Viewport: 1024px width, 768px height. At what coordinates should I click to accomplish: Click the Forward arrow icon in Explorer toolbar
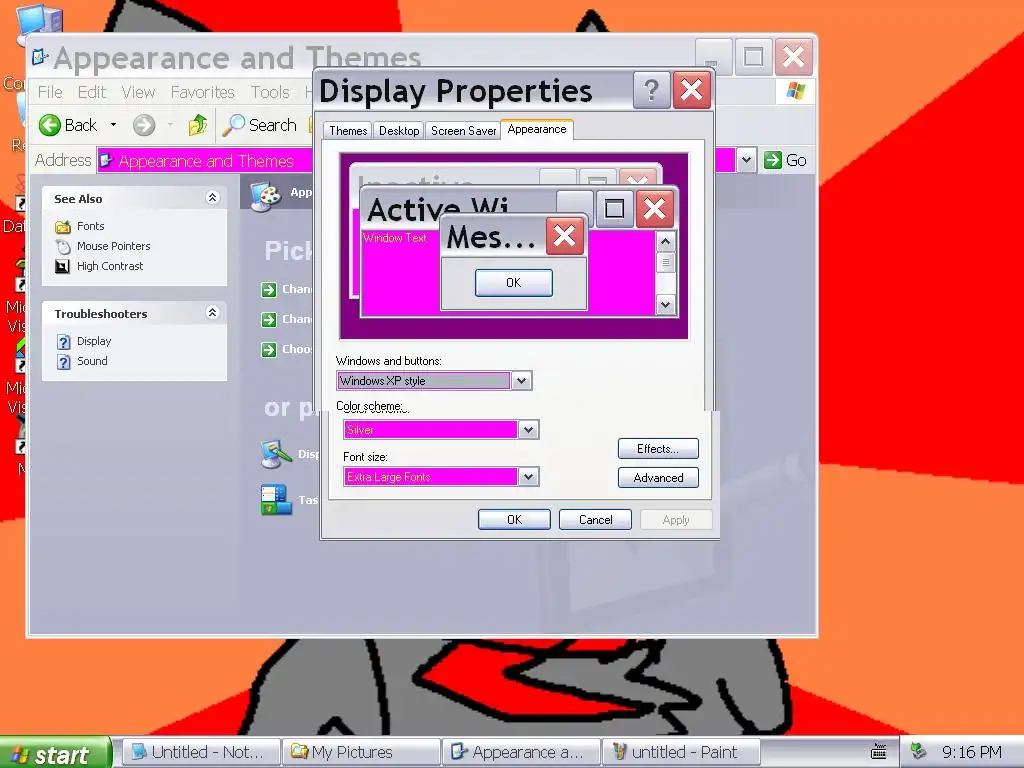pyautogui.click(x=144, y=125)
